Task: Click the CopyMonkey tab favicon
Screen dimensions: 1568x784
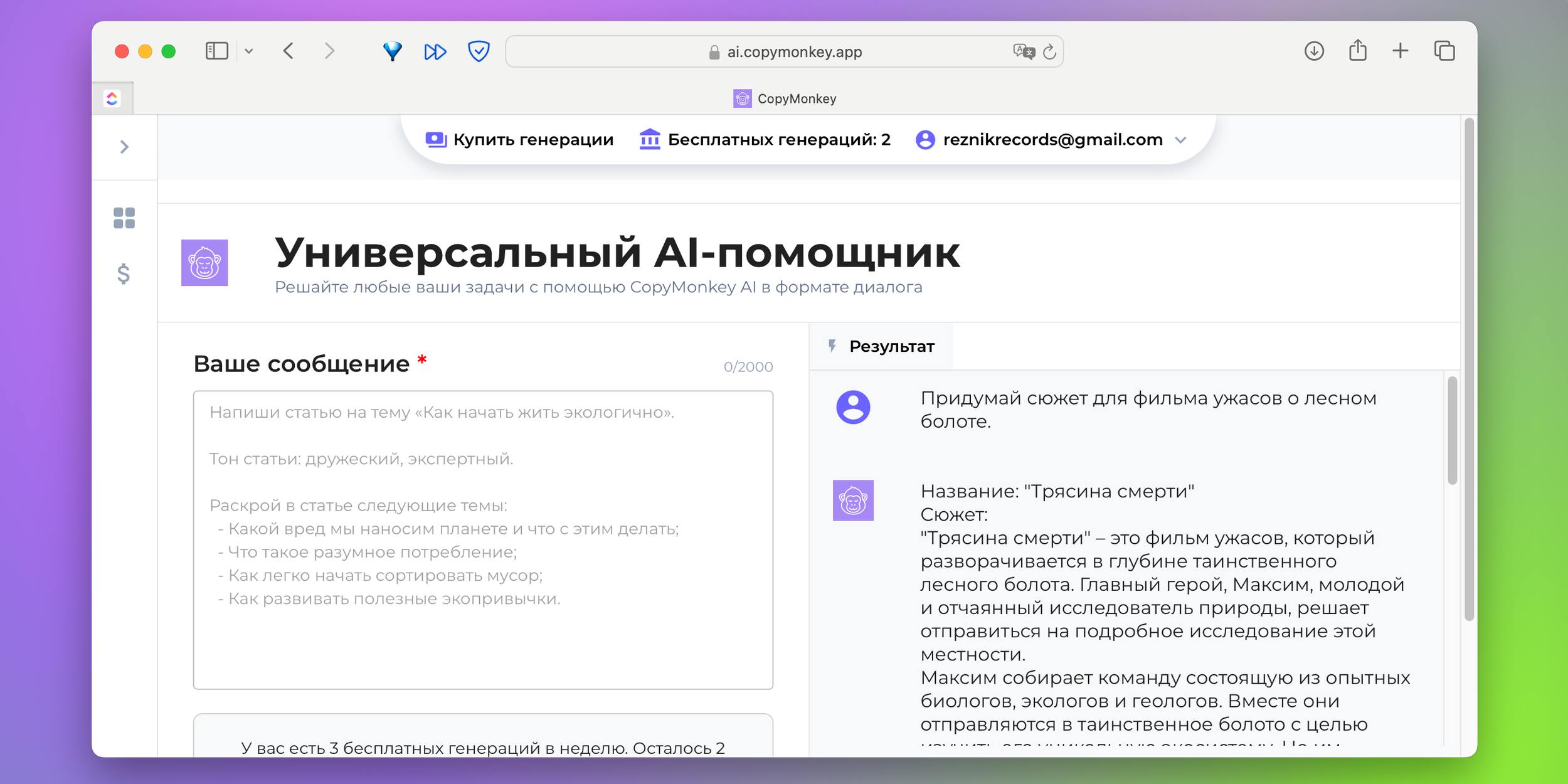Action: (743, 98)
